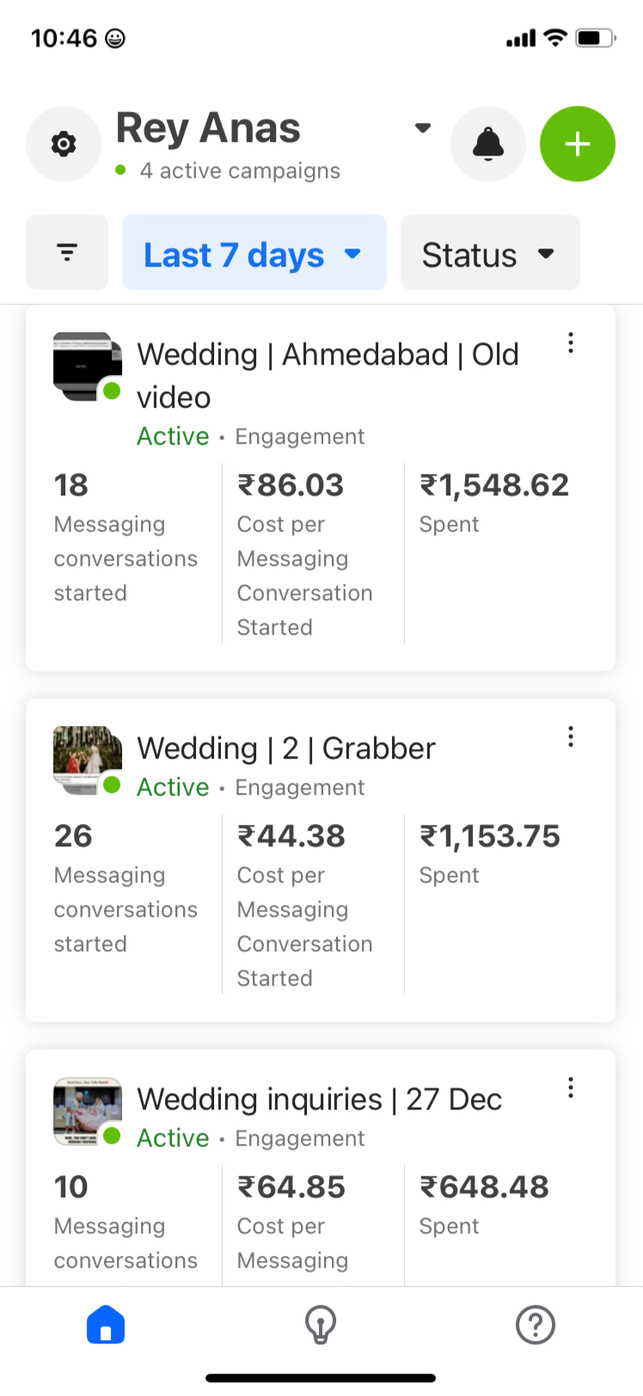This screenshot has height=1396, width=643.
Task: Open more options for Wedding 2 Grabber
Action: pos(570,737)
